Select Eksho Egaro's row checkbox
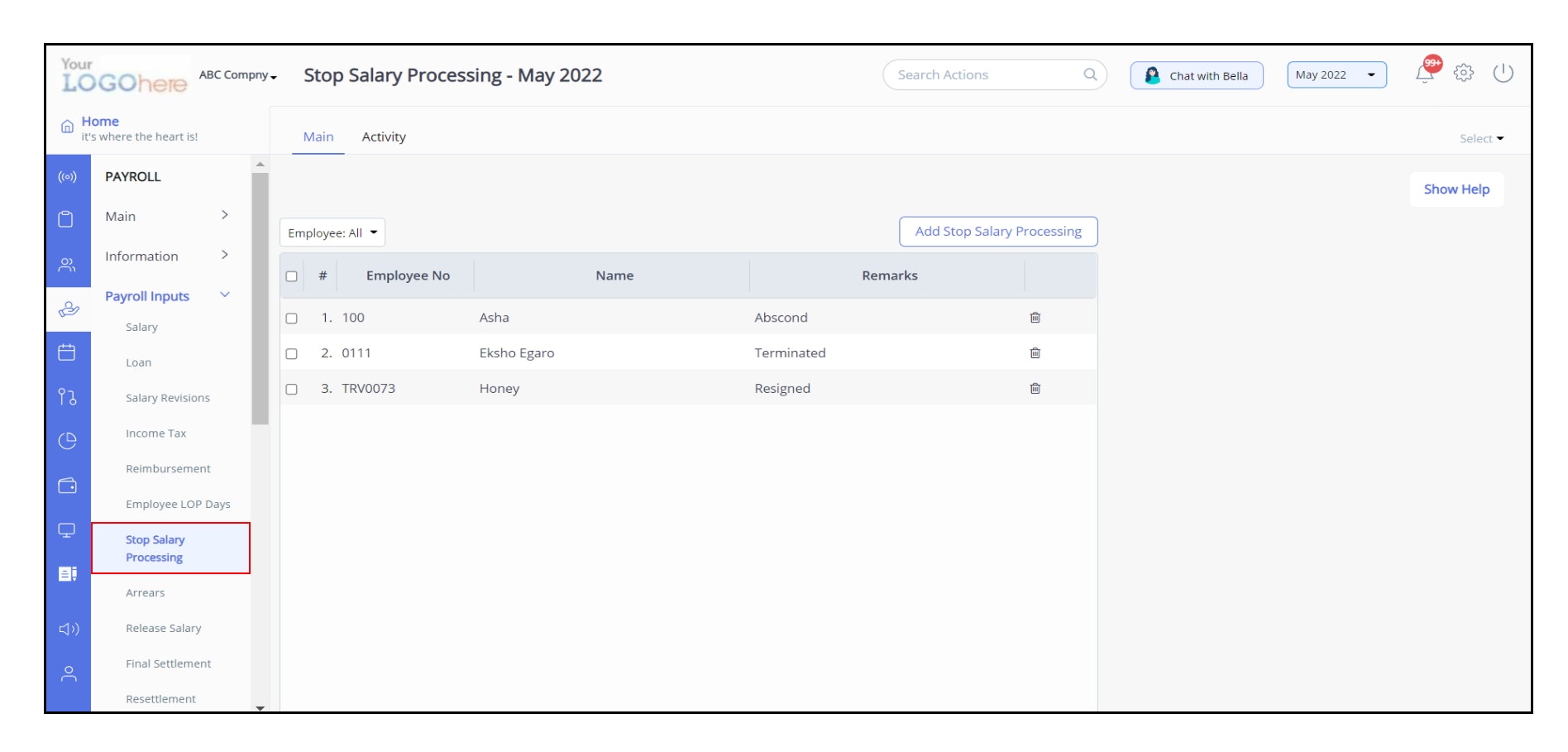The width and height of the screenshot is (1568, 752). tap(291, 354)
